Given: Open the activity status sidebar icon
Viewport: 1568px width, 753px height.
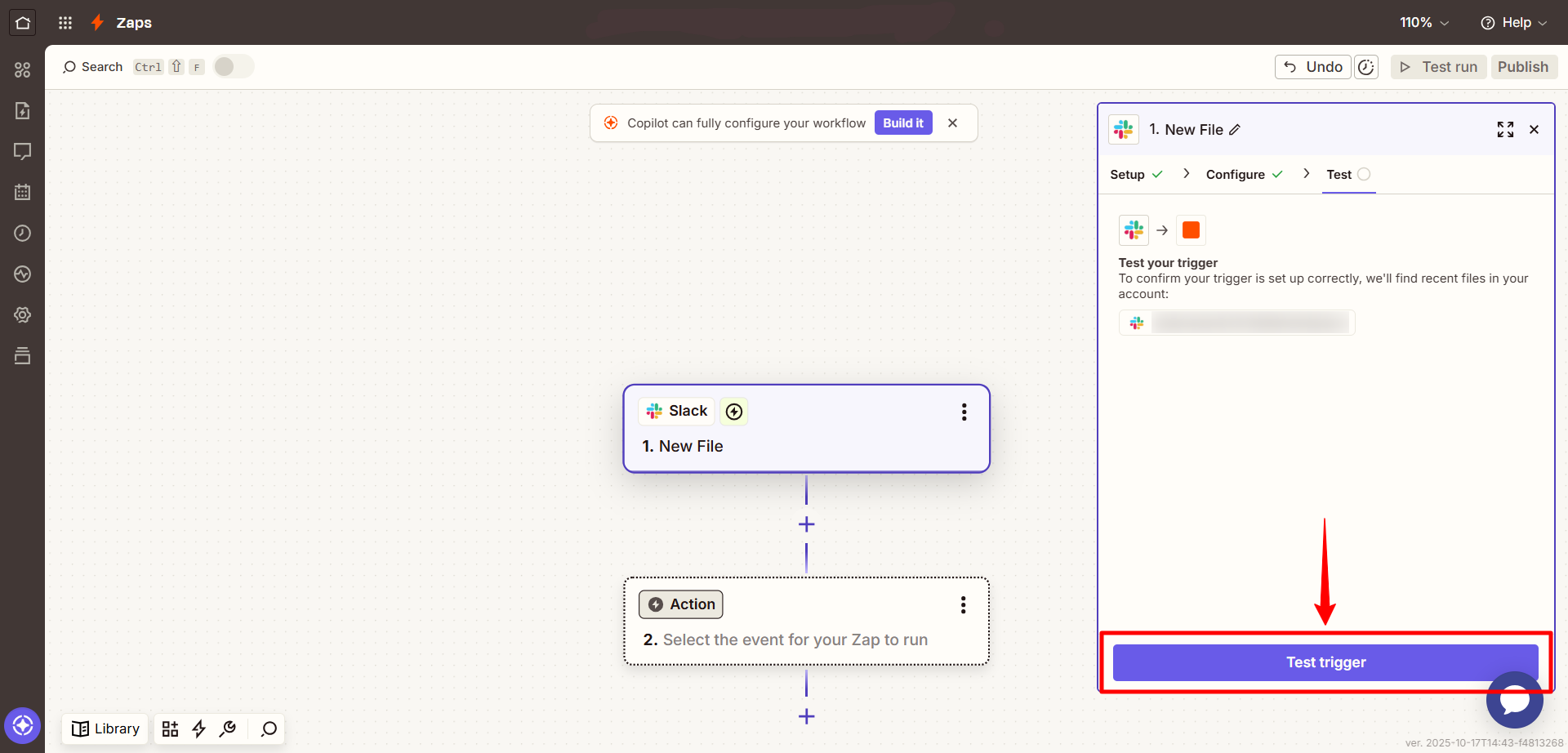Looking at the screenshot, I should [x=23, y=274].
